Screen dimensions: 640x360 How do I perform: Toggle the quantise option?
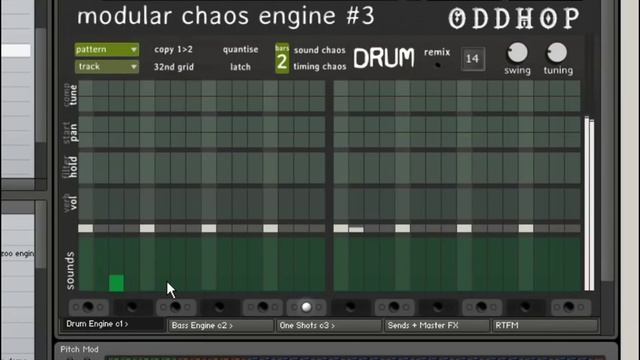click(240, 49)
